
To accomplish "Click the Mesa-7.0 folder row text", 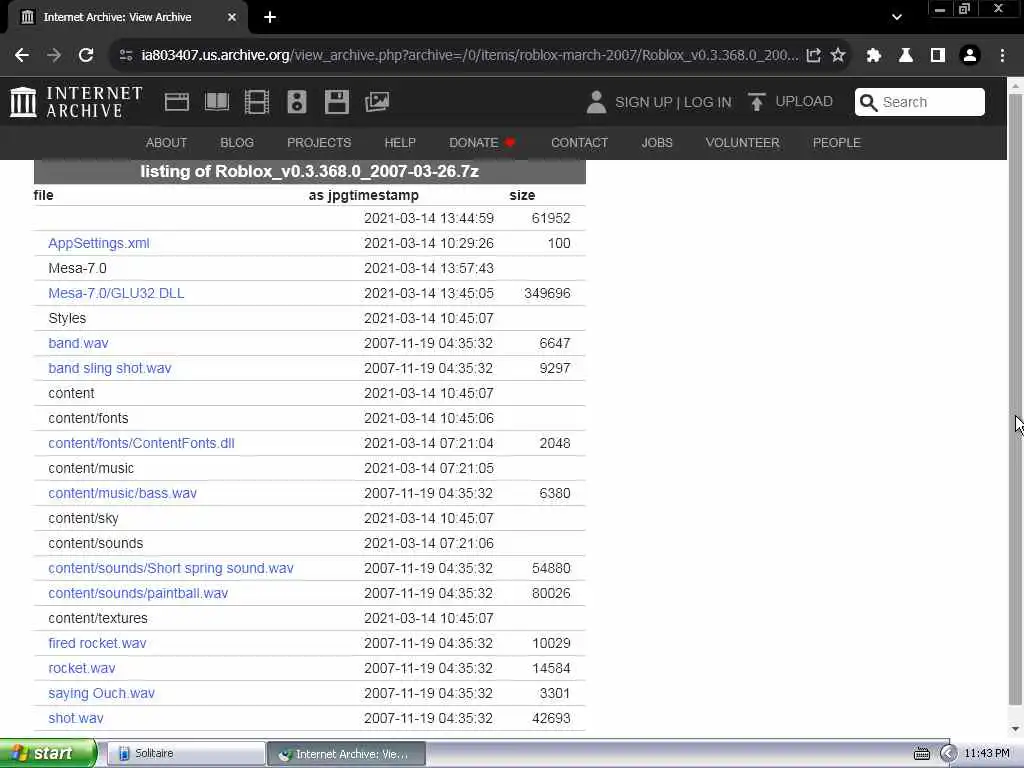I will click(77, 268).
